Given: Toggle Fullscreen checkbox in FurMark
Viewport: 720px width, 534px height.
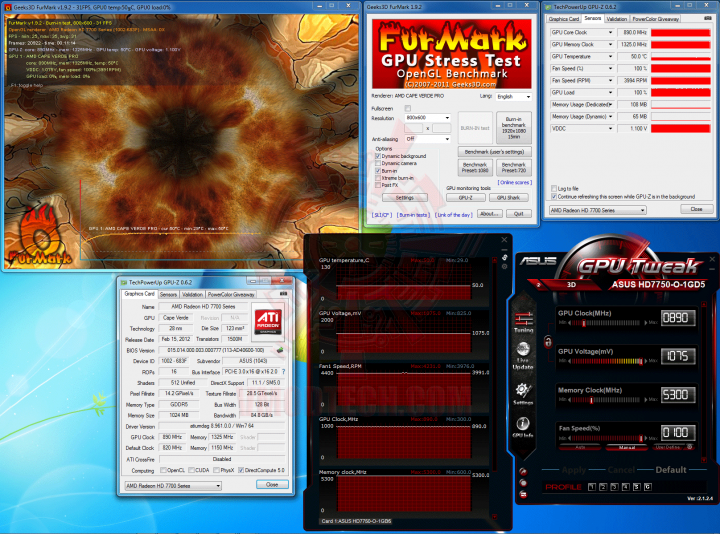Looking at the screenshot, I should tap(408, 108).
